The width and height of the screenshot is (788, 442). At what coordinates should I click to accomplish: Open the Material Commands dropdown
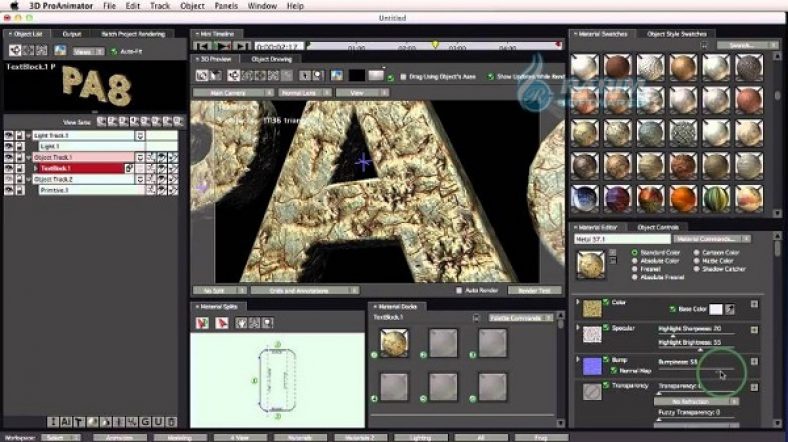tap(712, 240)
